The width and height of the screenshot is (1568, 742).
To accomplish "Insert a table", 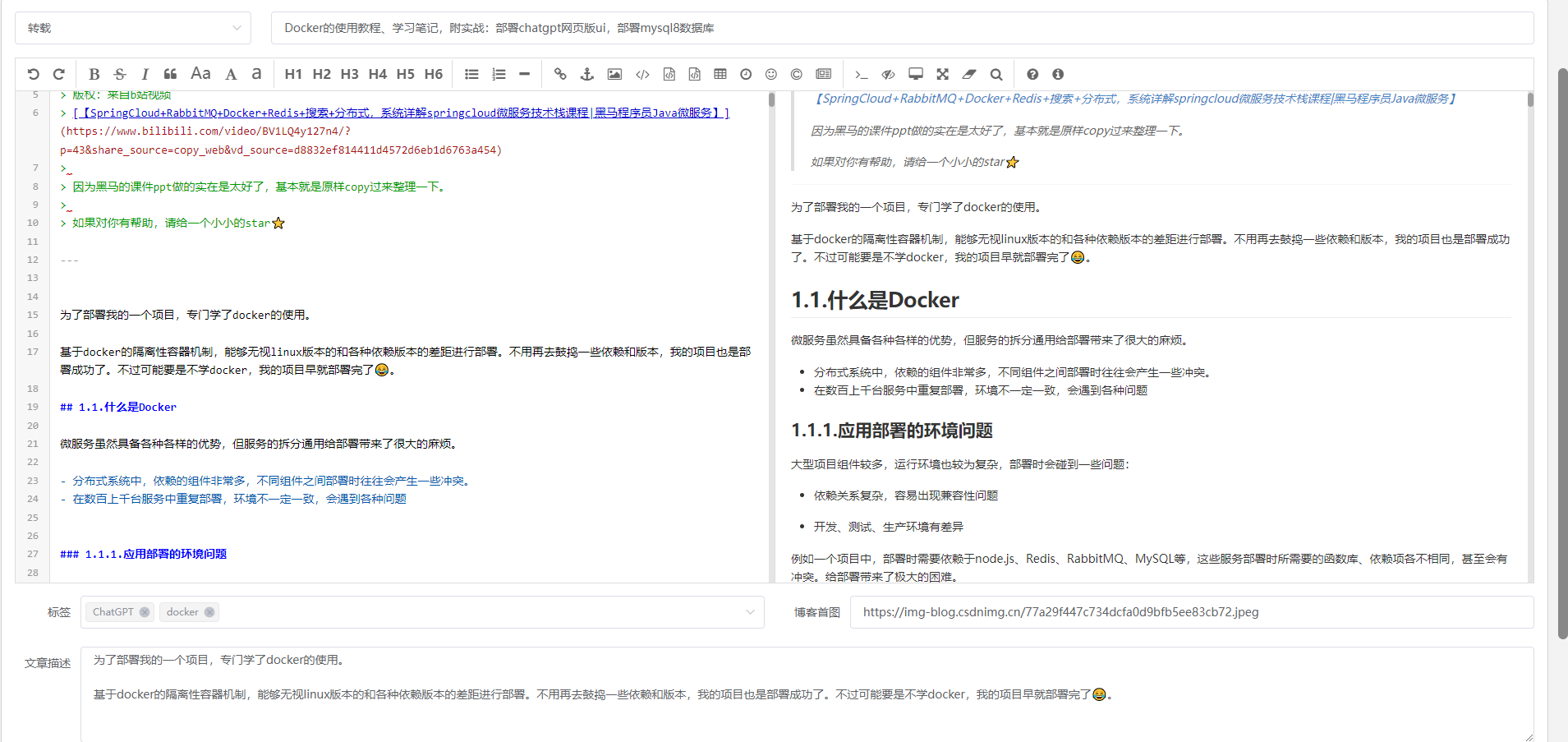I will (x=720, y=74).
